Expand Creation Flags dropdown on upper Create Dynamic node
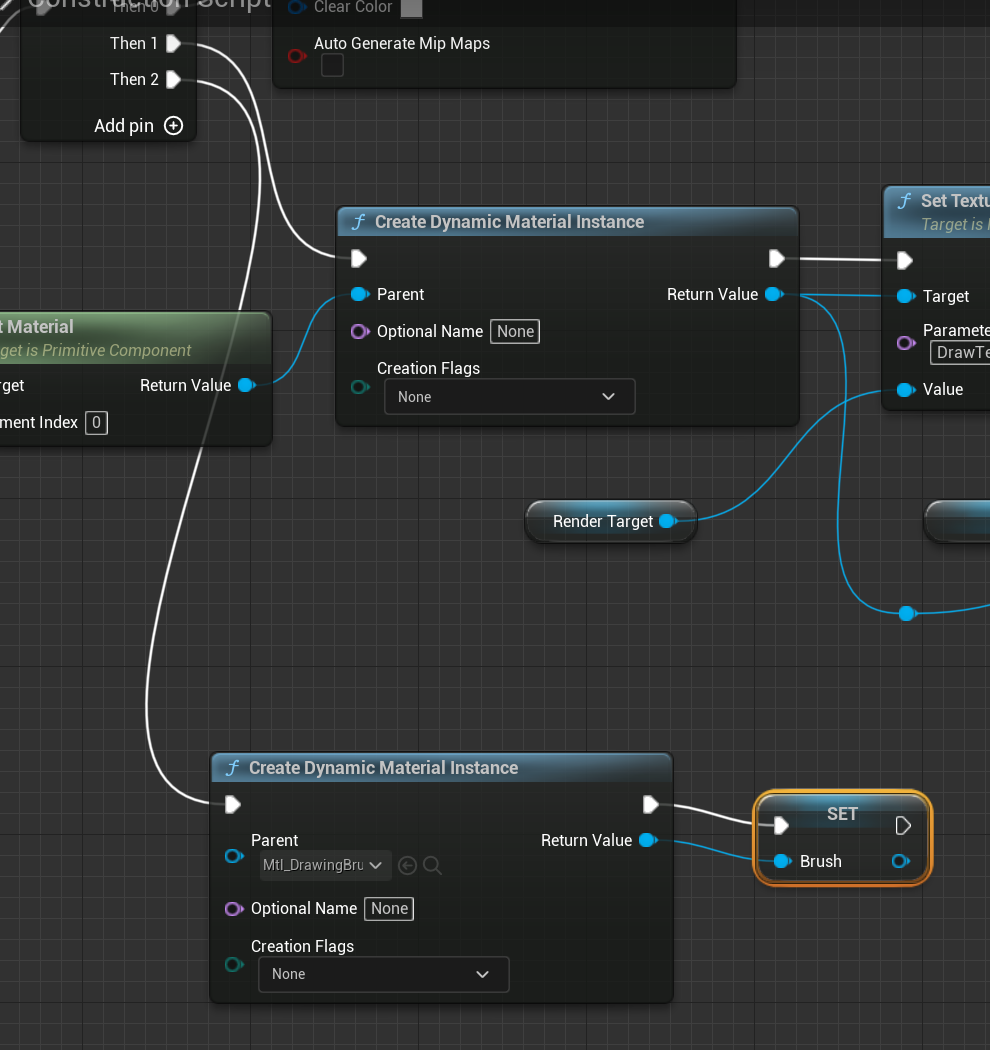The image size is (990, 1050). click(x=509, y=397)
